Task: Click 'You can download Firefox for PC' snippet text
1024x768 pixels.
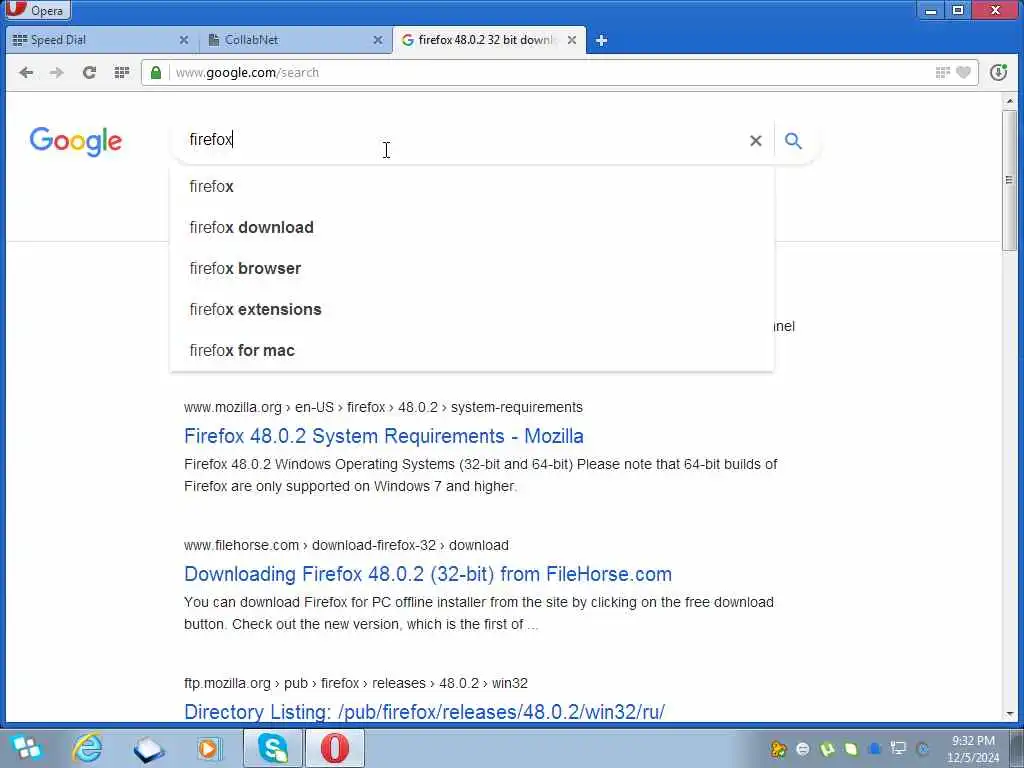Action: pyautogui.click(x=479, y=613)
